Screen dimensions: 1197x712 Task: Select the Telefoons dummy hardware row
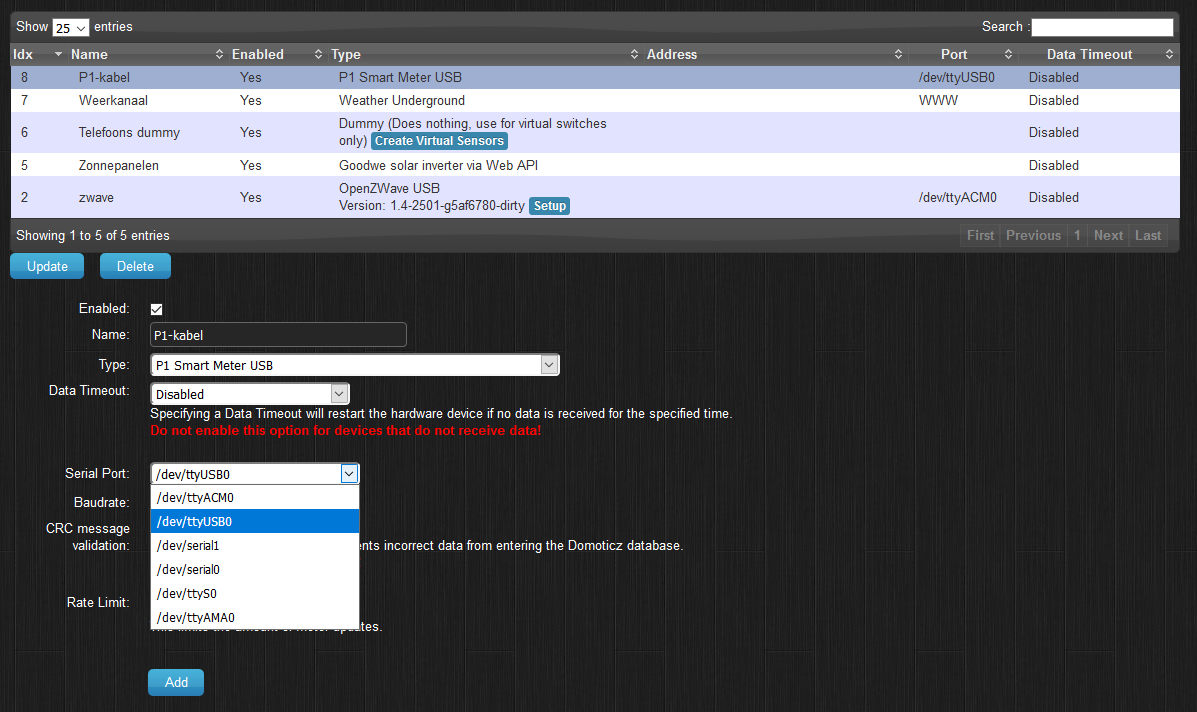[x=595, y=133]
